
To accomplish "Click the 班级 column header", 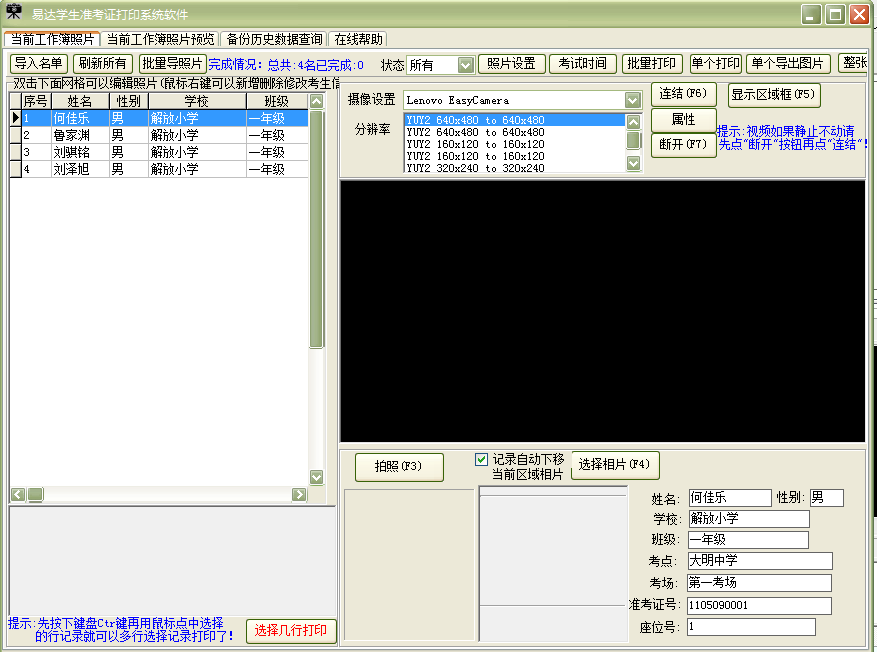I will pyautogui.click(x=277, y=101).
